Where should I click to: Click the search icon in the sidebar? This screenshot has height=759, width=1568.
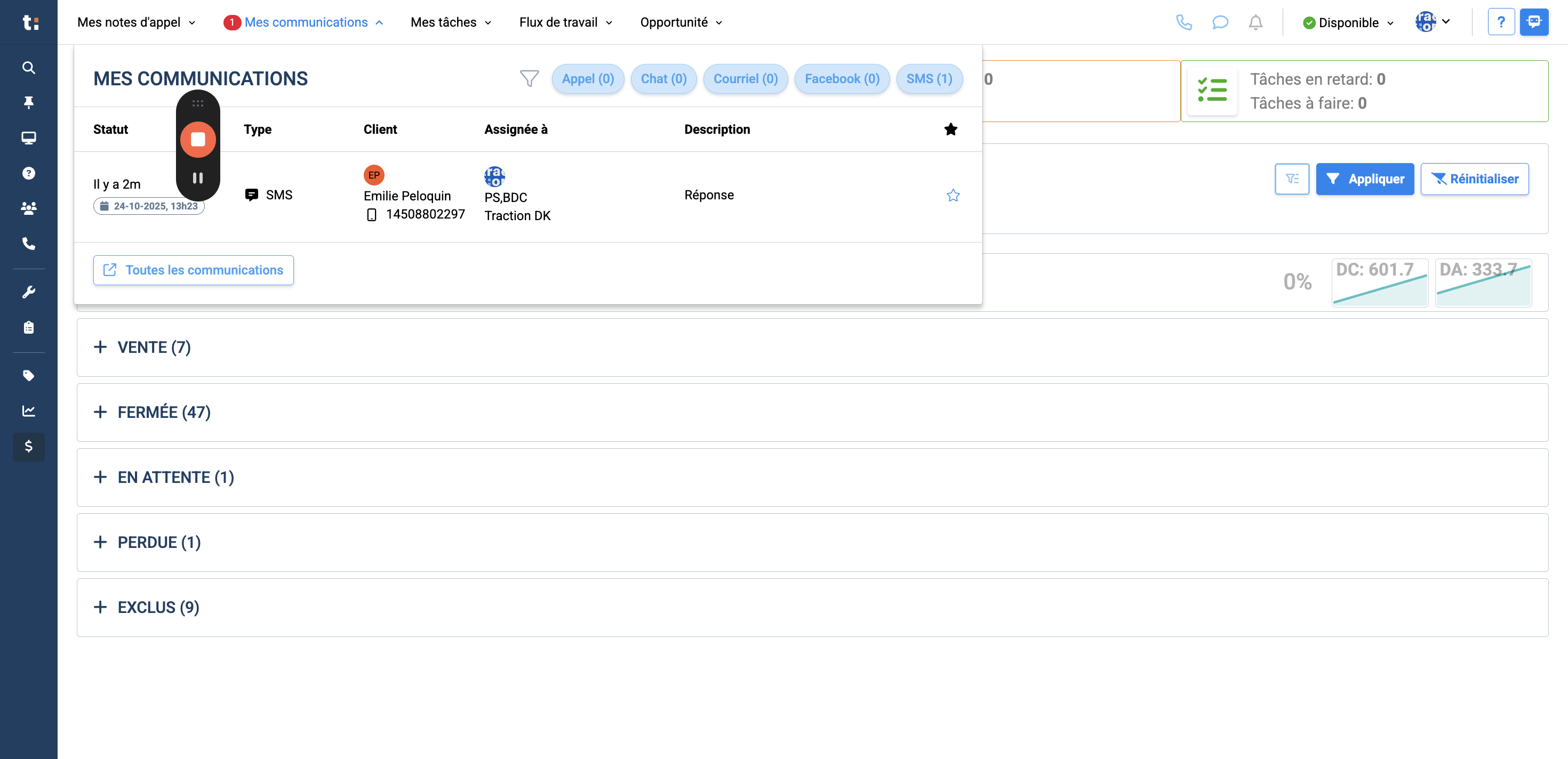pyautogui.click(x=29, y=68)
